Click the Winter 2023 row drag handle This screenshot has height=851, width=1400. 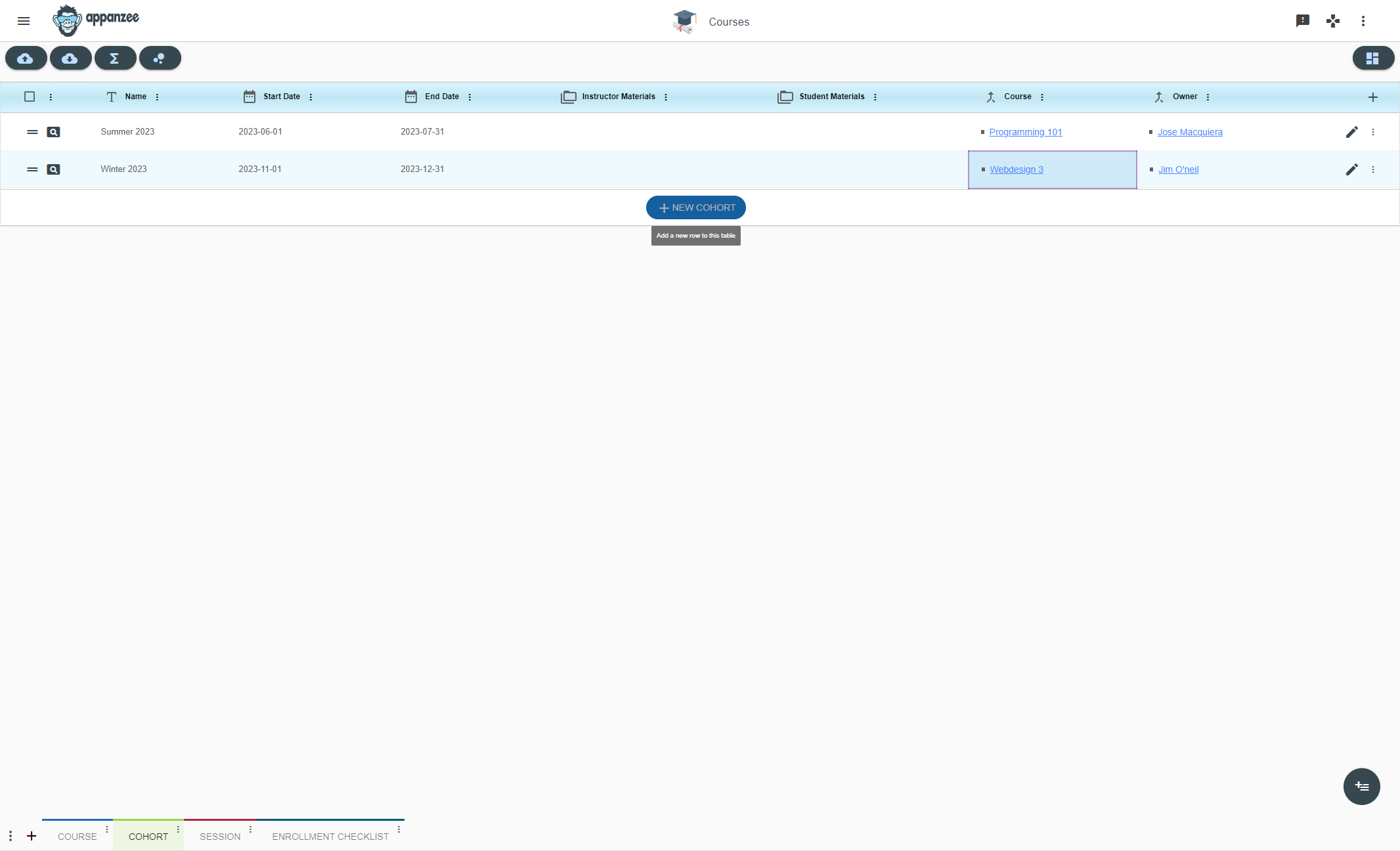point(32,169)
